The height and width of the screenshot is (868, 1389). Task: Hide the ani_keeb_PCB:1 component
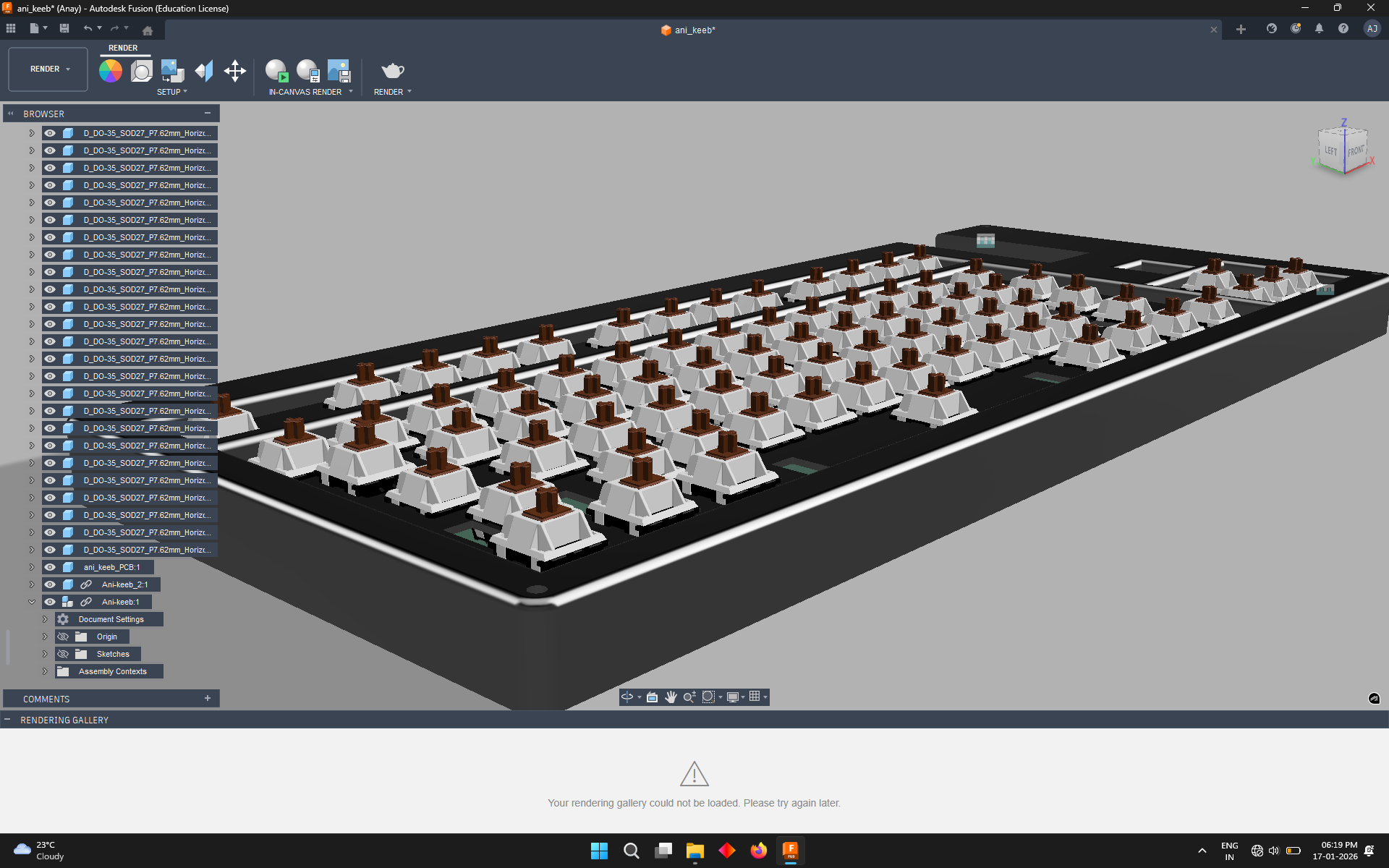50,567
